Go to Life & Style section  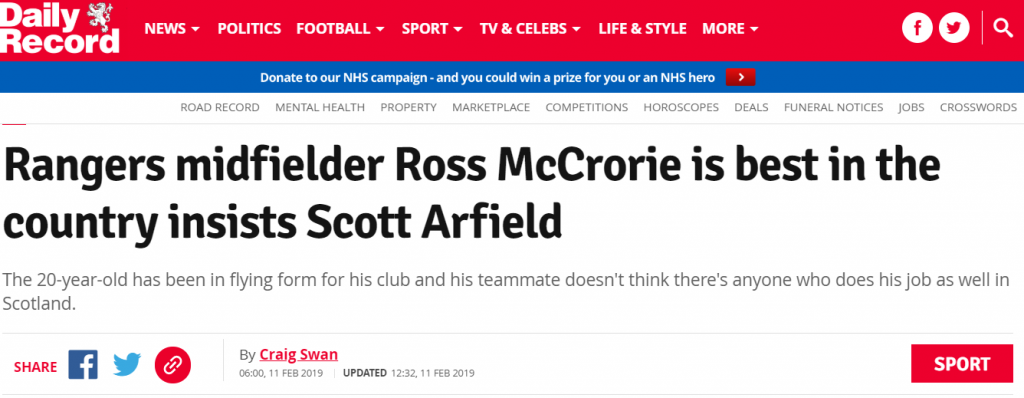642,29
